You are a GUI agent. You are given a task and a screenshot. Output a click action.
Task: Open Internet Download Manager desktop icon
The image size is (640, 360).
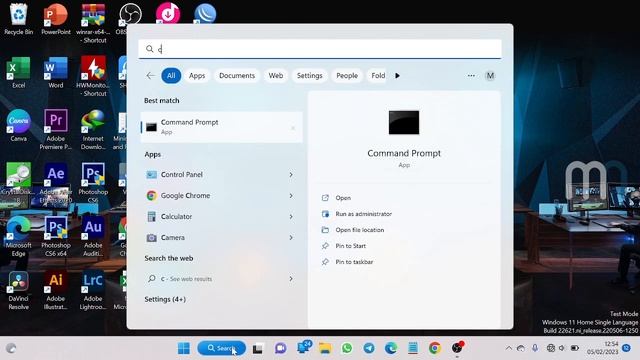point(93,129)
